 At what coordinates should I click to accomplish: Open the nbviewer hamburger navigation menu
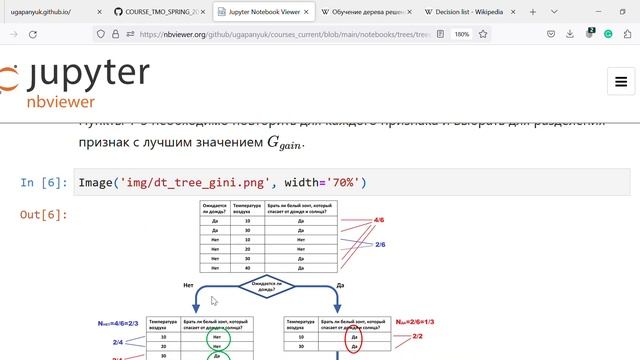pyautogui.click(x=621, y=82)
